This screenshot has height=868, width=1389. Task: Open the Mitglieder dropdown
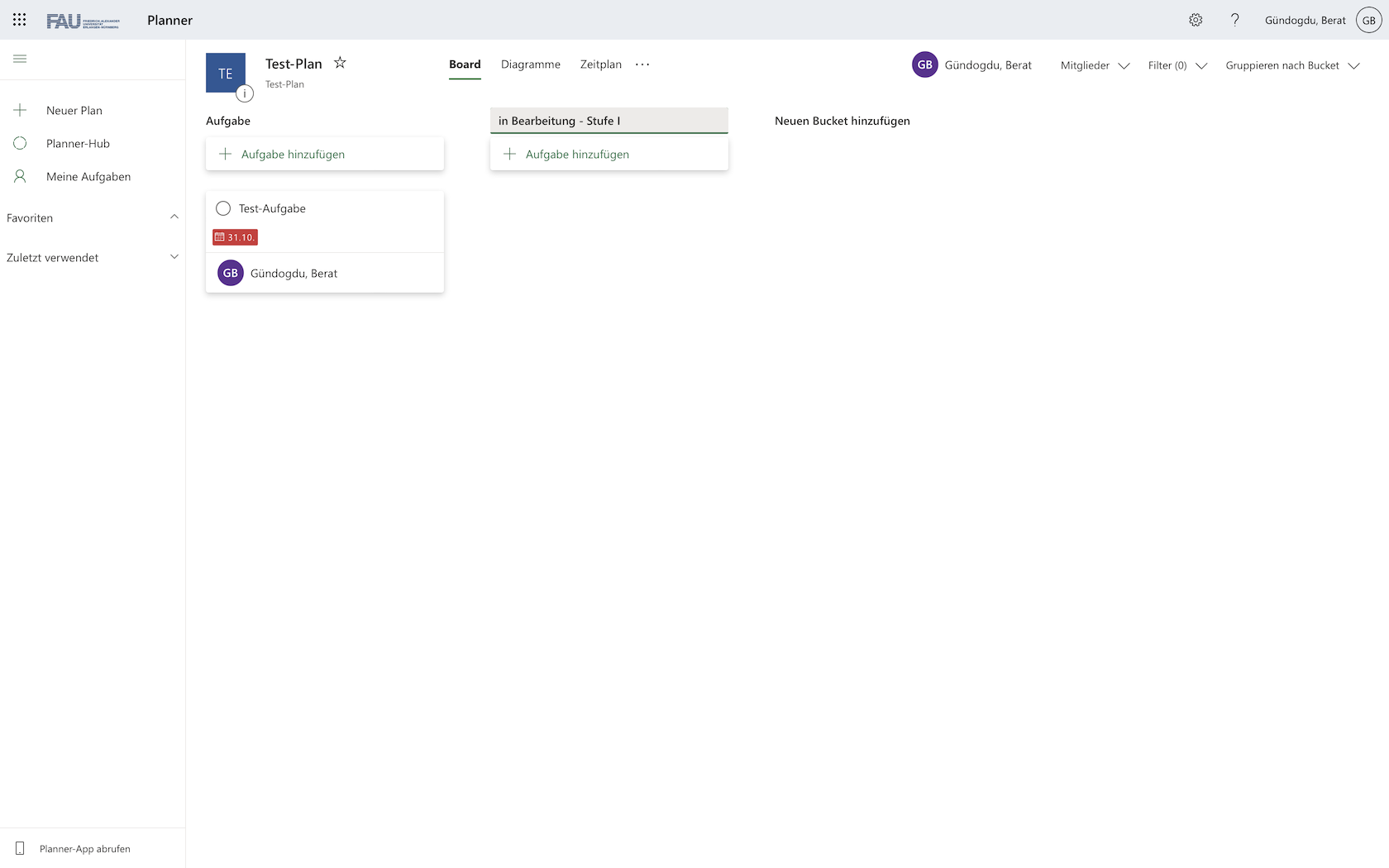click(x=1095, y=65)
